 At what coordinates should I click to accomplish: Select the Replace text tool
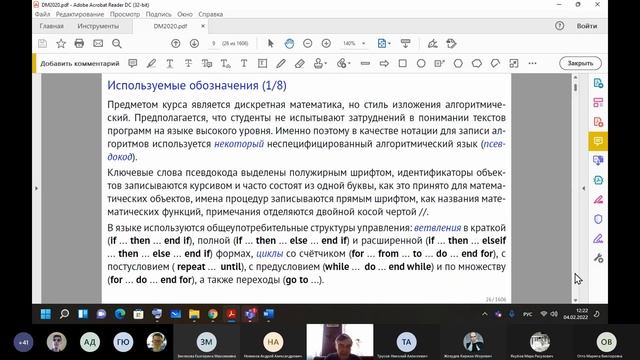(207, 63)
